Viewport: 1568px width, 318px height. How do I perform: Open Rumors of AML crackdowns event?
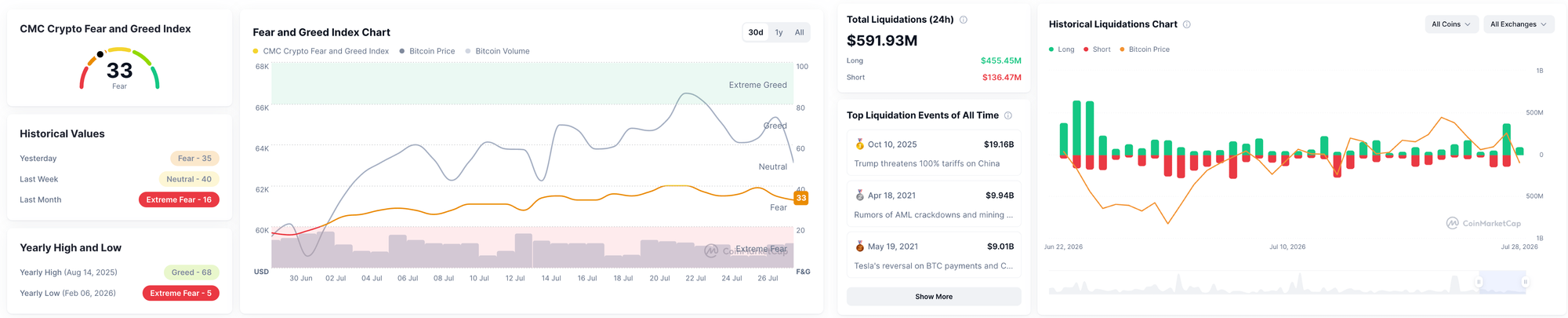click(934, 205)
